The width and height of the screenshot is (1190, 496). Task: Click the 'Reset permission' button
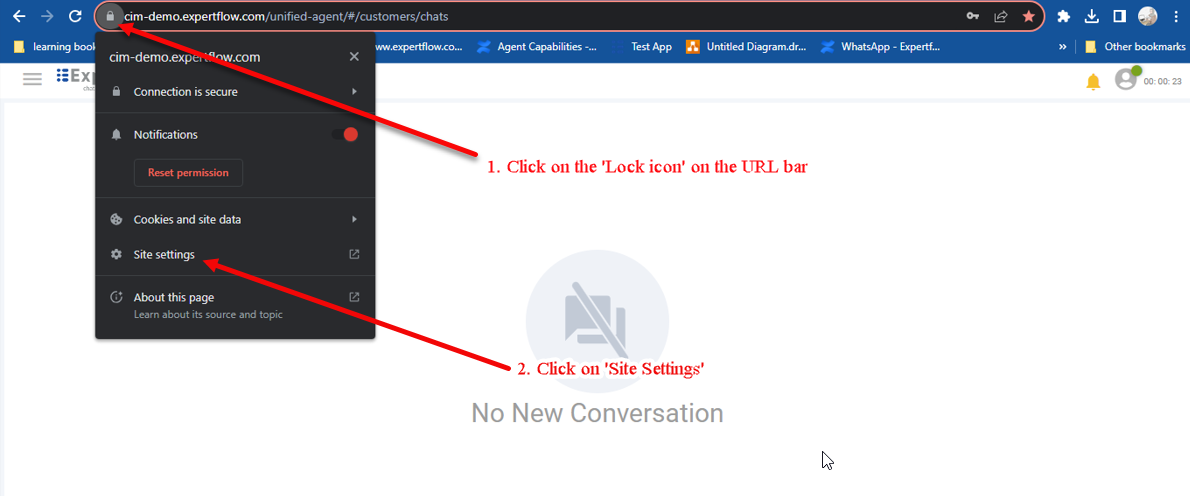pyautogui.click(x=188, y=173)
